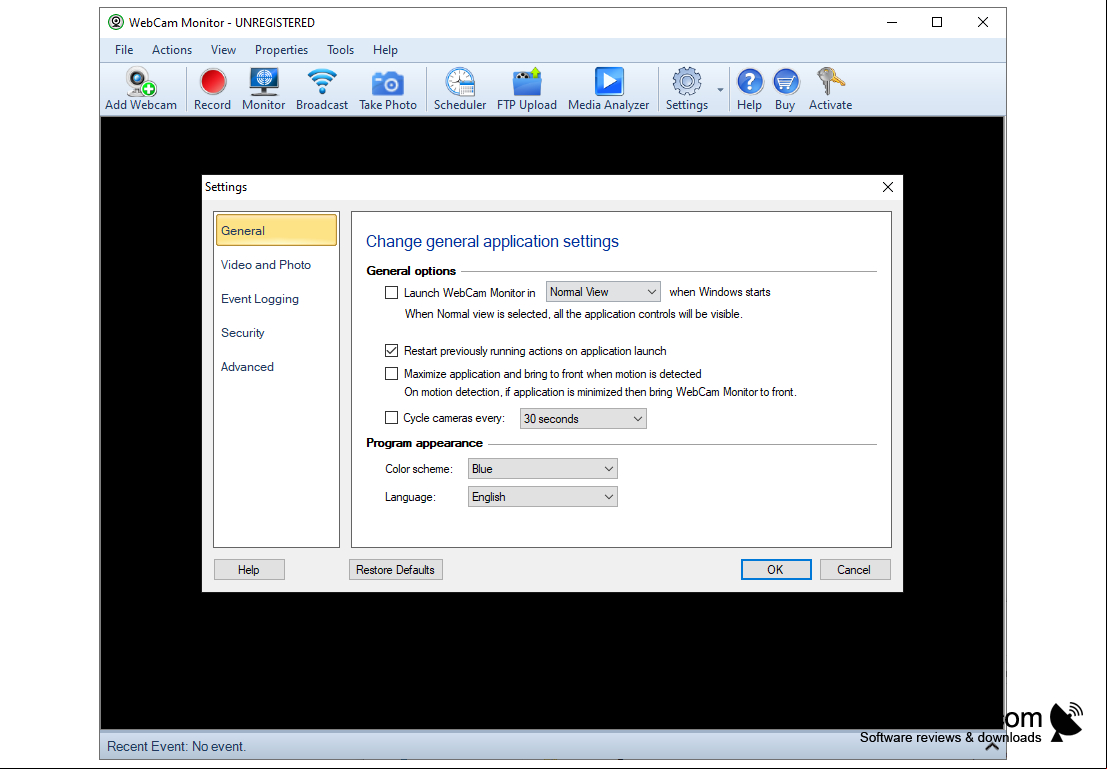Image resolution: width=1107 pixels, height=769 pixels.
Task: Uncheck Restart previously running actions checkbox
Action: click(x=391, y=350)
